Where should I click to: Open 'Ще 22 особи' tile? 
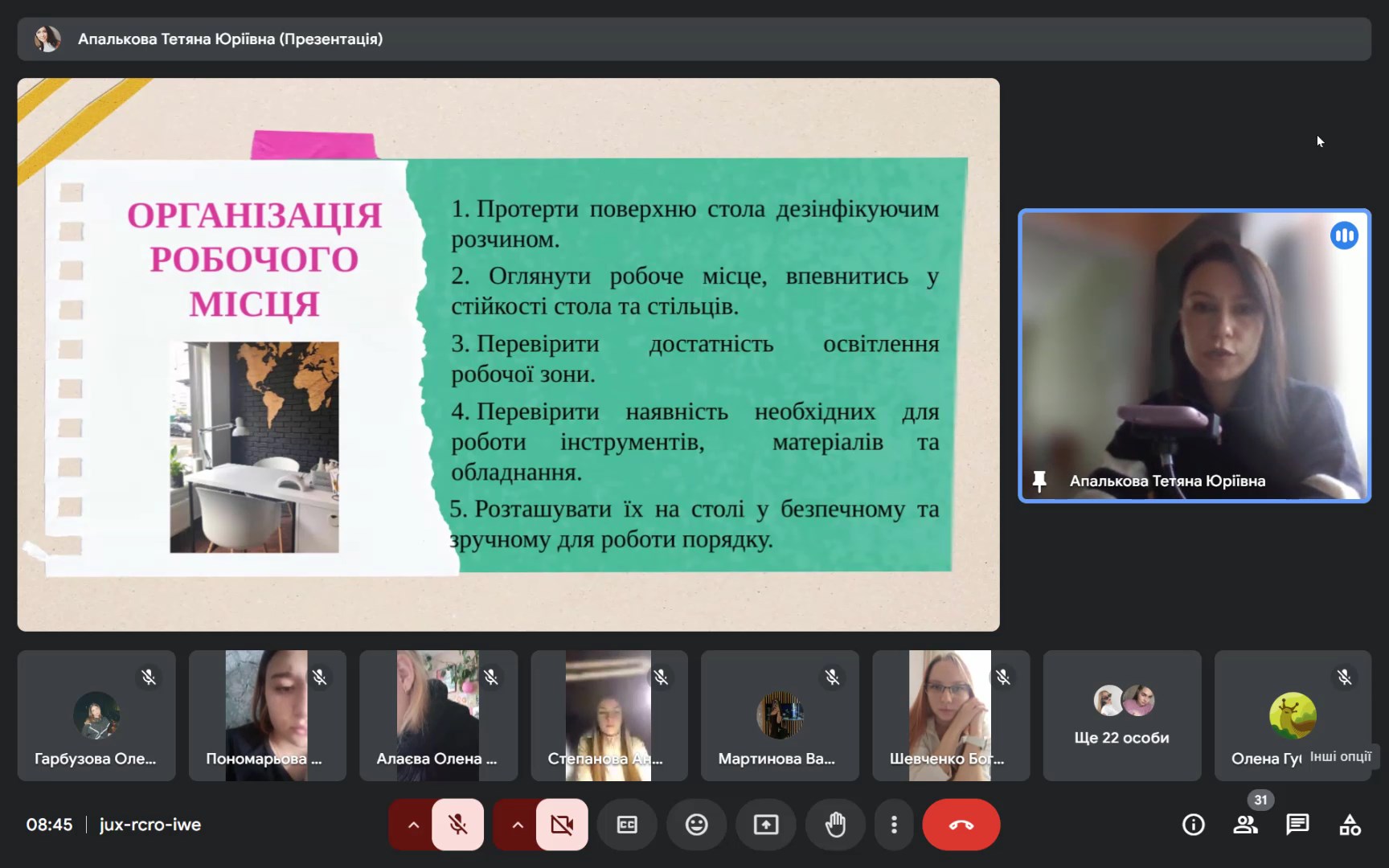[x=1122, y=715]
